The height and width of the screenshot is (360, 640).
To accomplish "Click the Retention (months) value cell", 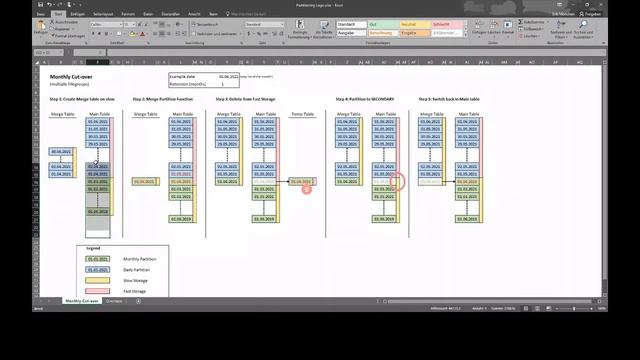I will coord(223,84).
